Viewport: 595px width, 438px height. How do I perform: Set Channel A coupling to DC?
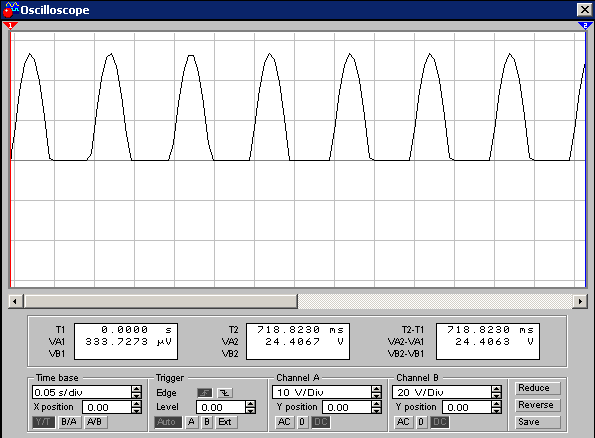point(321,422)
